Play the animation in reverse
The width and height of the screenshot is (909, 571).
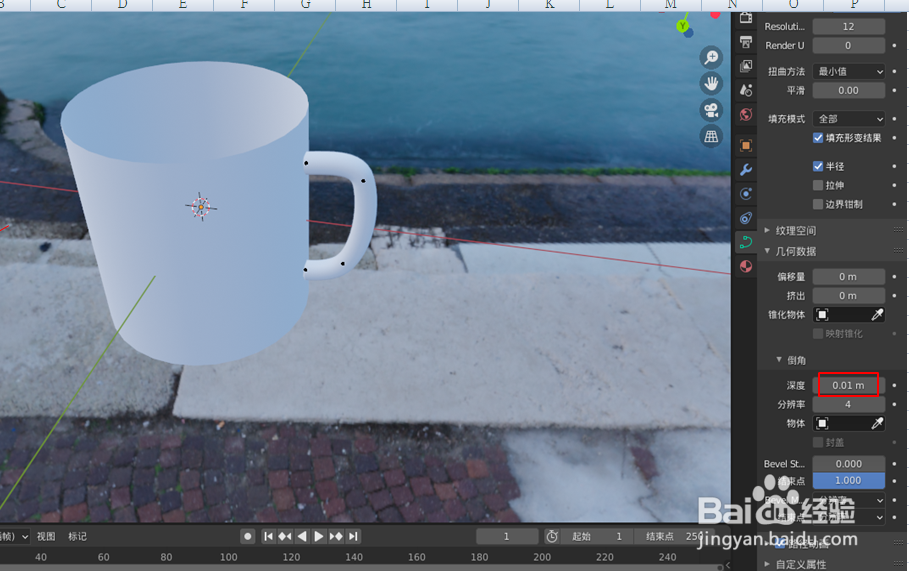301,536
